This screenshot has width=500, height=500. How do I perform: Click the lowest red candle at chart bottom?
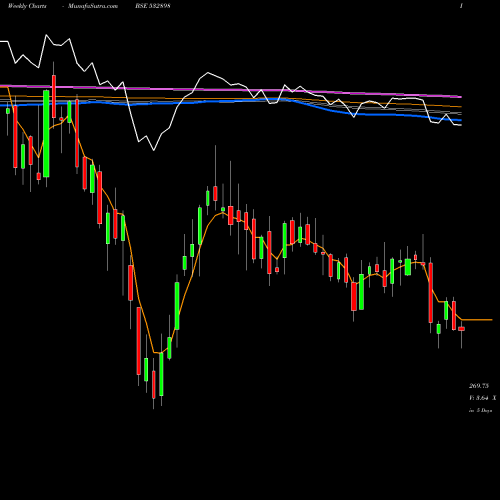coord(154,385)
